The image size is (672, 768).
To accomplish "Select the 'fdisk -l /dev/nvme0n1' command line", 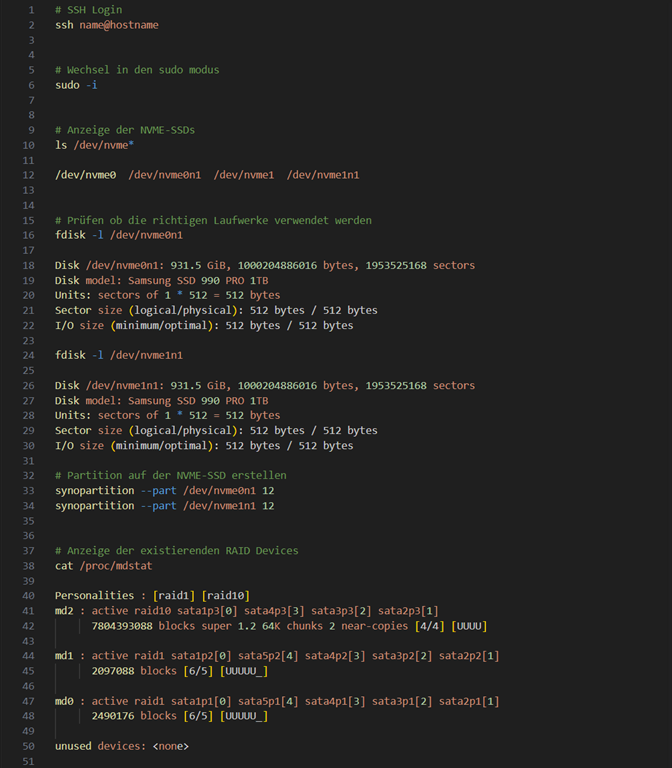I will tap(119, 235).
